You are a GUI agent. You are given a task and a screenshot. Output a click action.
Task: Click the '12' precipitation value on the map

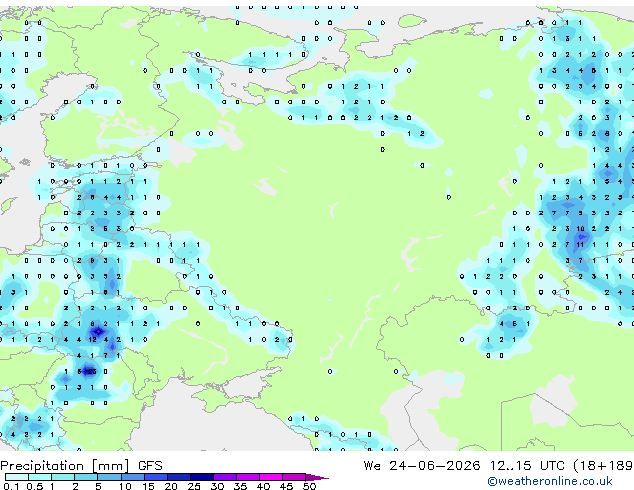pos(93,340)
